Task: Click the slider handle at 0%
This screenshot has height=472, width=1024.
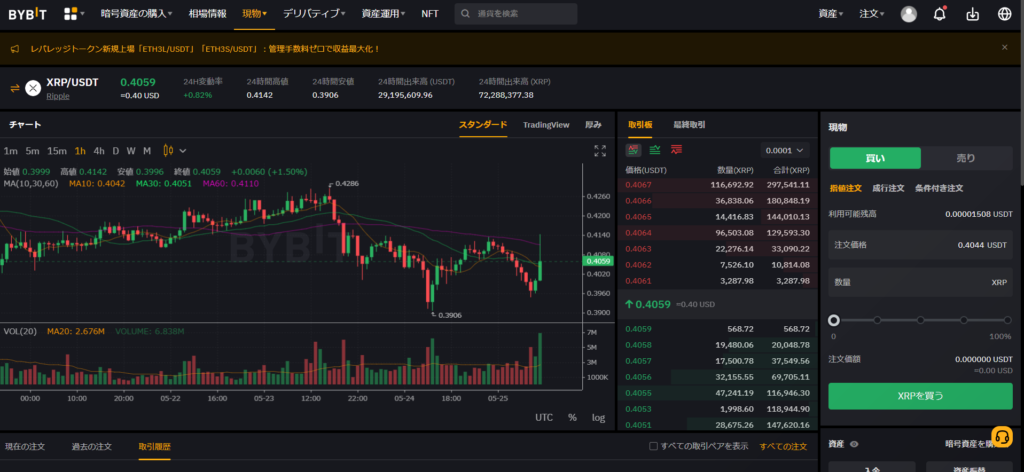Action: pyautogui.click(x=833, y=320)
